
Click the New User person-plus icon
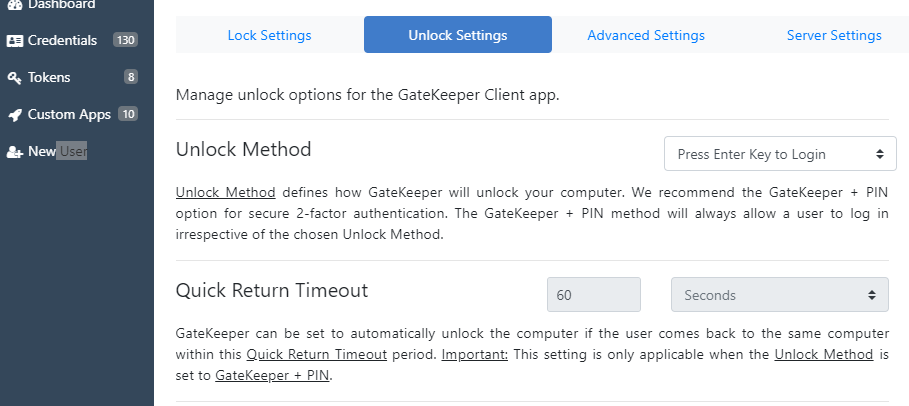coord(14,152)
